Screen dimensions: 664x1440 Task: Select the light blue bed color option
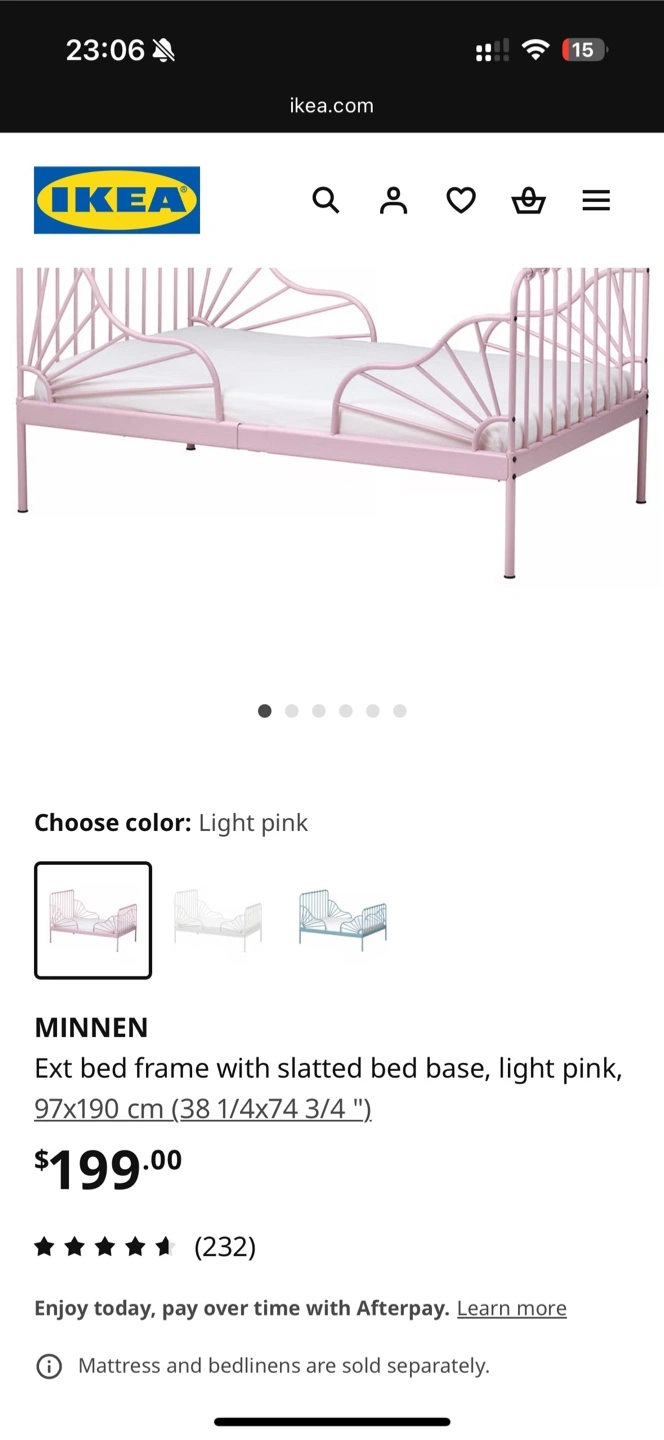(x=343, y=920)
